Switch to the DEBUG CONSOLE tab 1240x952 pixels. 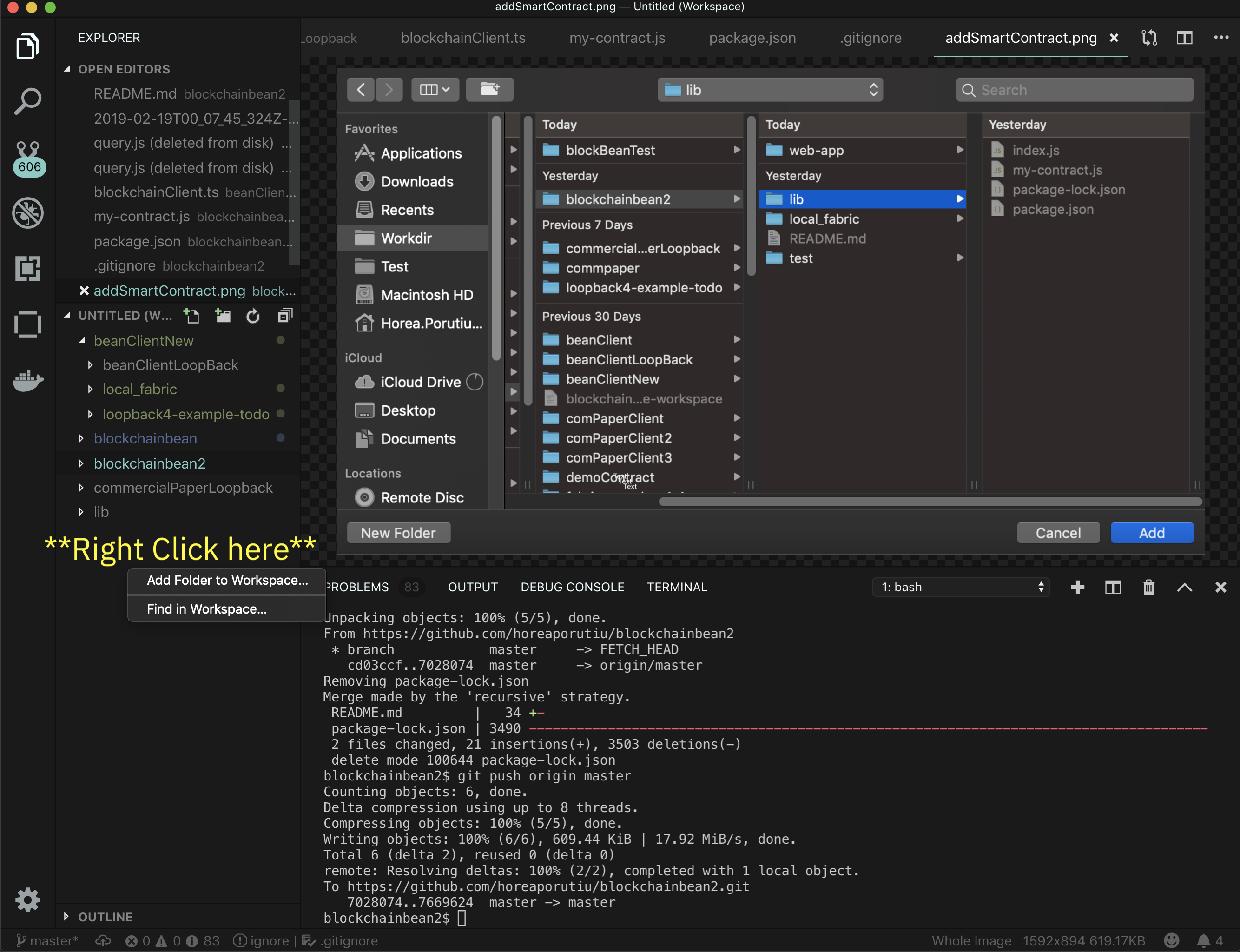pyautogui.click(x=572, y=587)
